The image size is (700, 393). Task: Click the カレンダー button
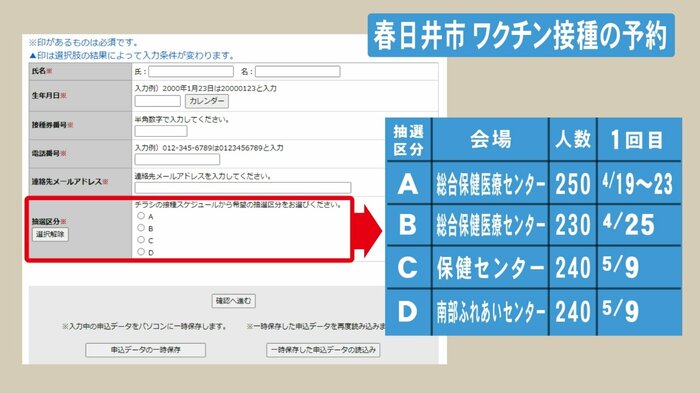[207, 101]
